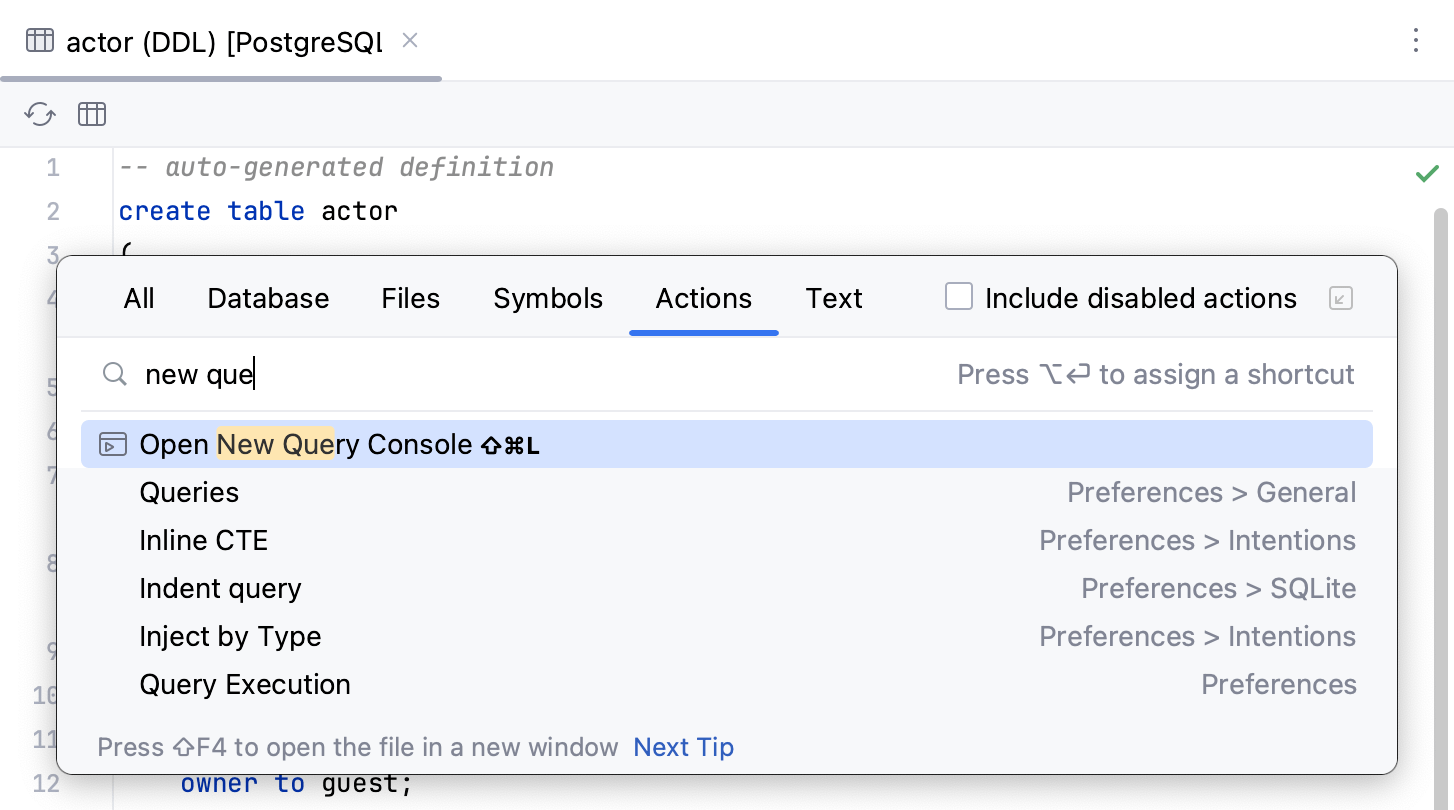Enable Include disabled actions
1454x810 pixels.
959,296
